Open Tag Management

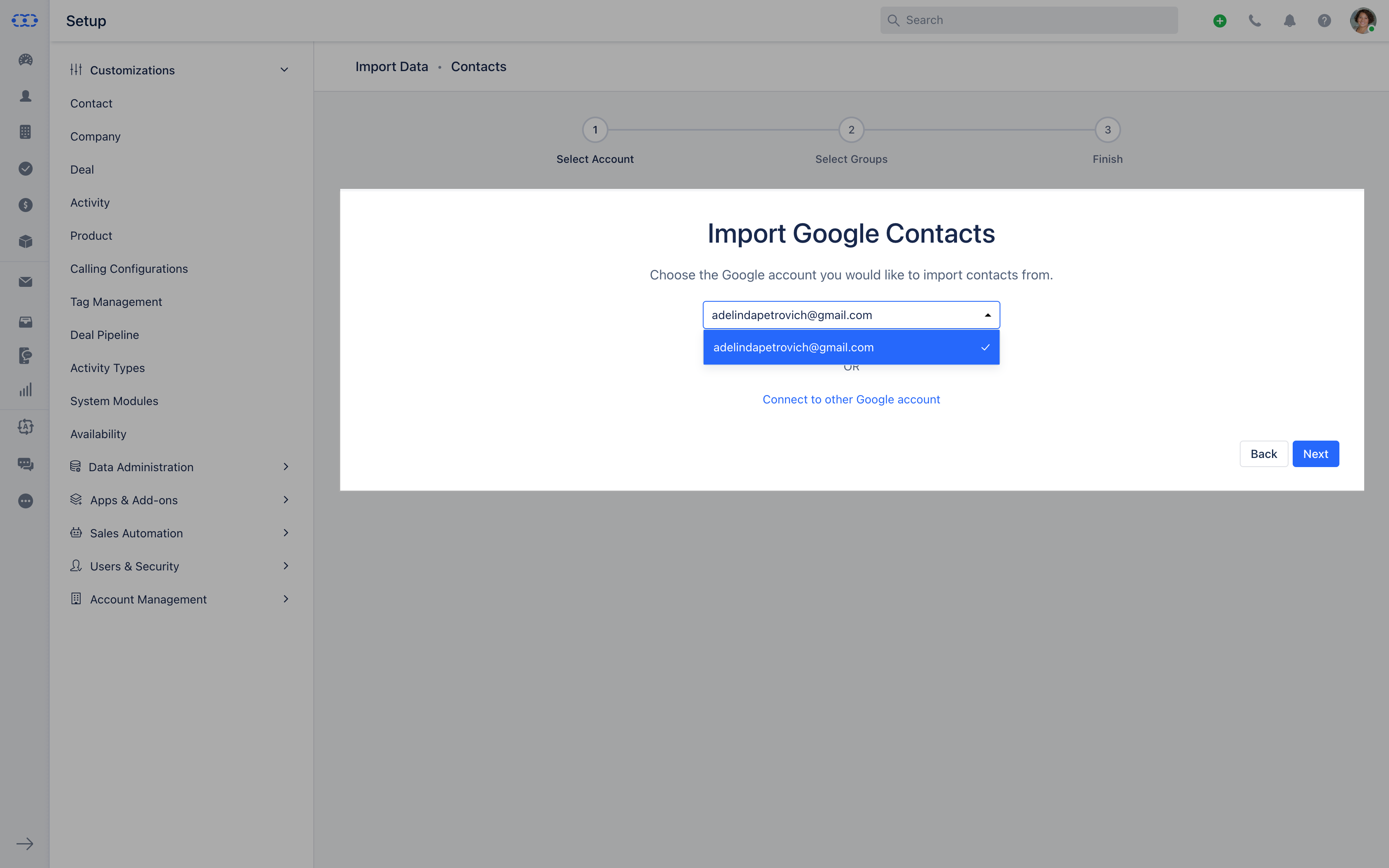(x=116, y=302)
